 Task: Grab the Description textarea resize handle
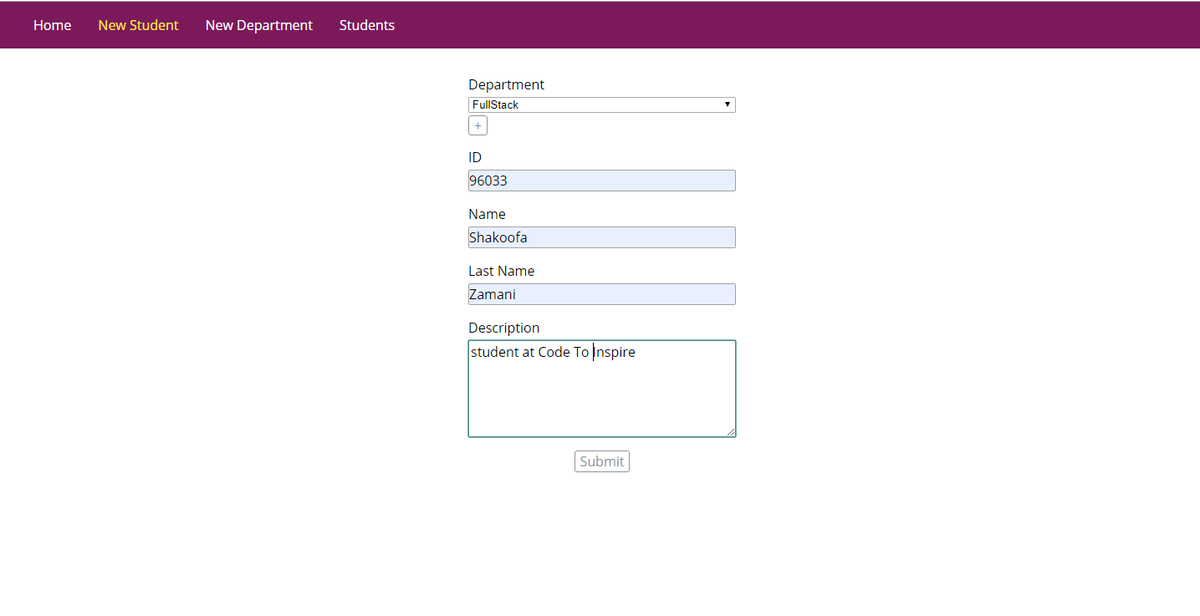coord(730,431)
